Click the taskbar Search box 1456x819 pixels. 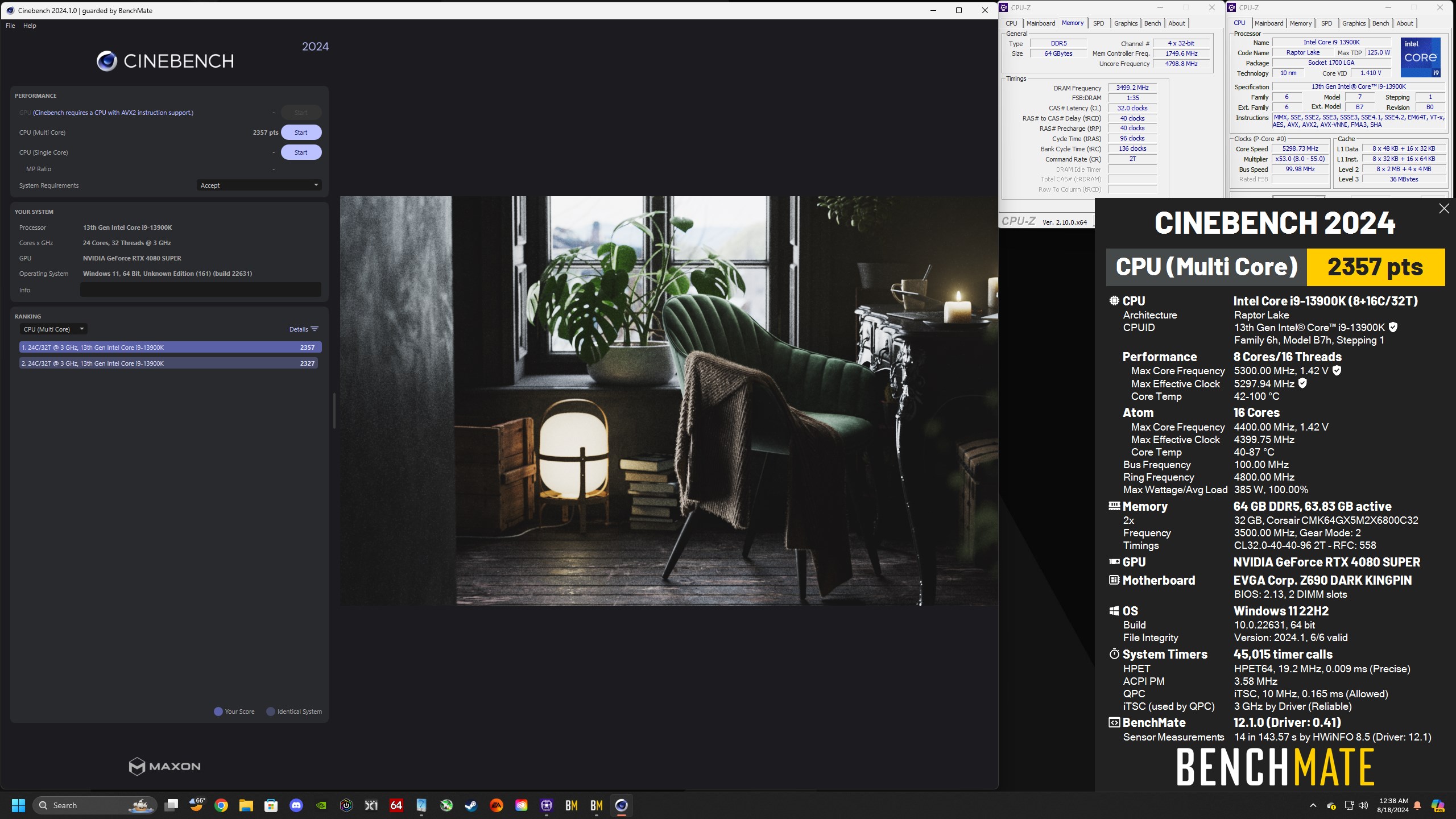(95, 805)
